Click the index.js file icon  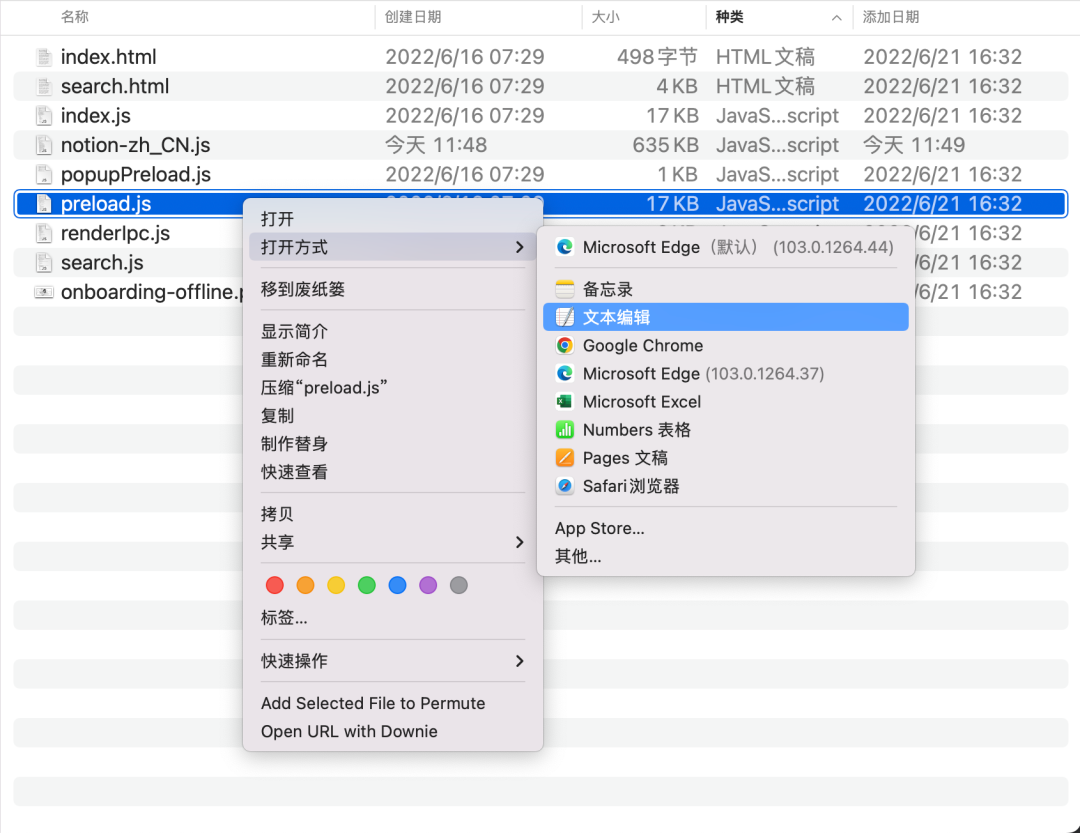[43, 116]
